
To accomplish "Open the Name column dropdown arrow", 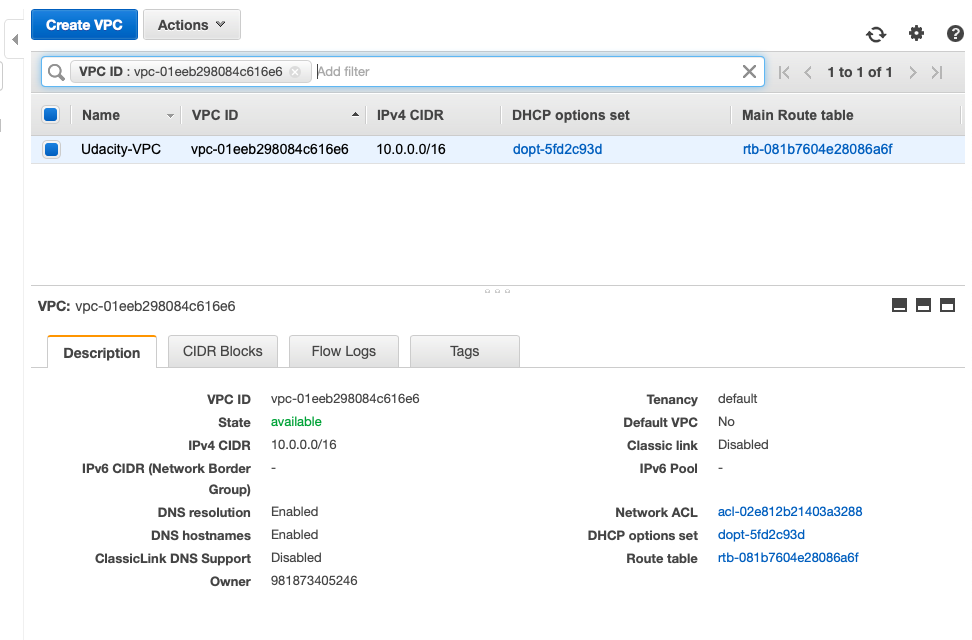I will [170, 116].
